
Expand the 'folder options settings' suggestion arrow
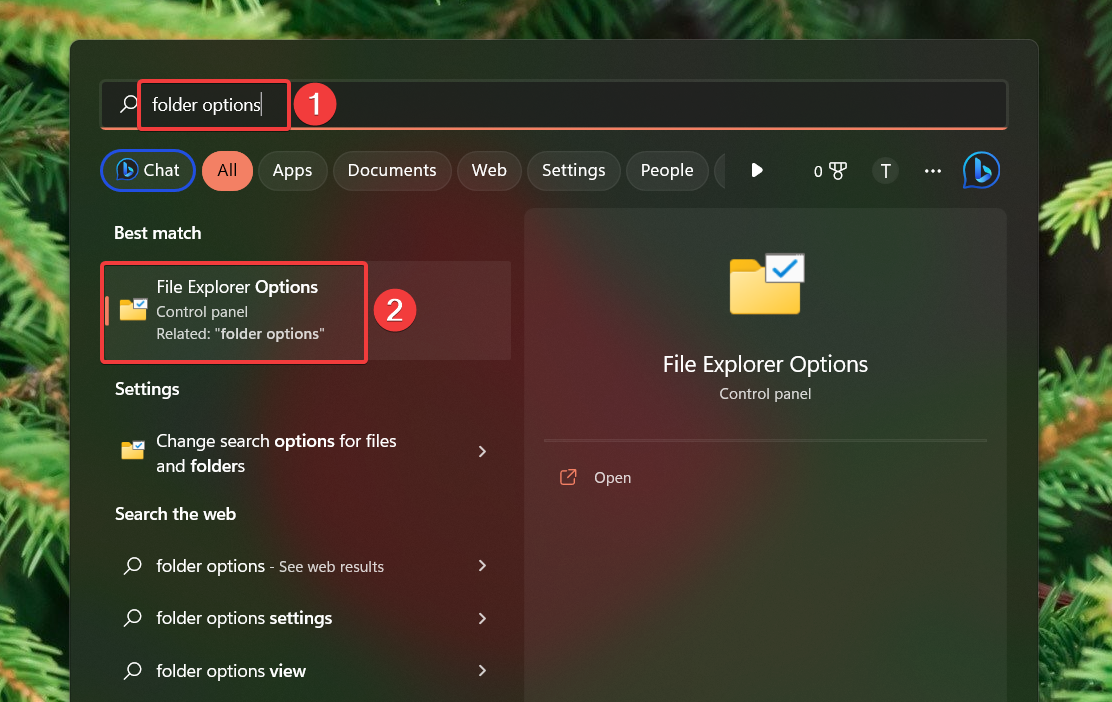pos(482,618)
